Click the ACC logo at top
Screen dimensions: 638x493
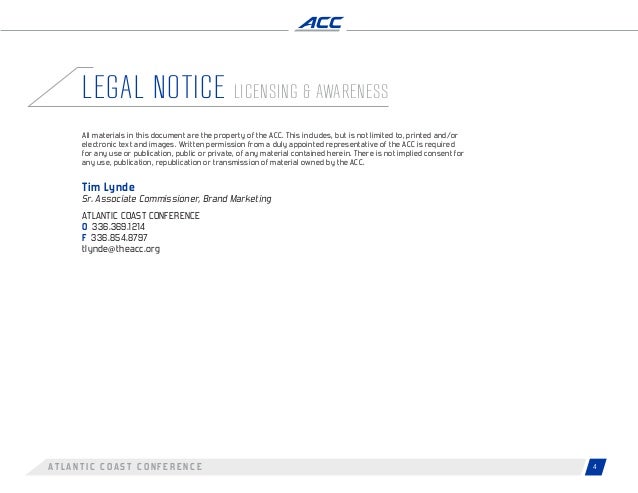(x=320, y=24)
